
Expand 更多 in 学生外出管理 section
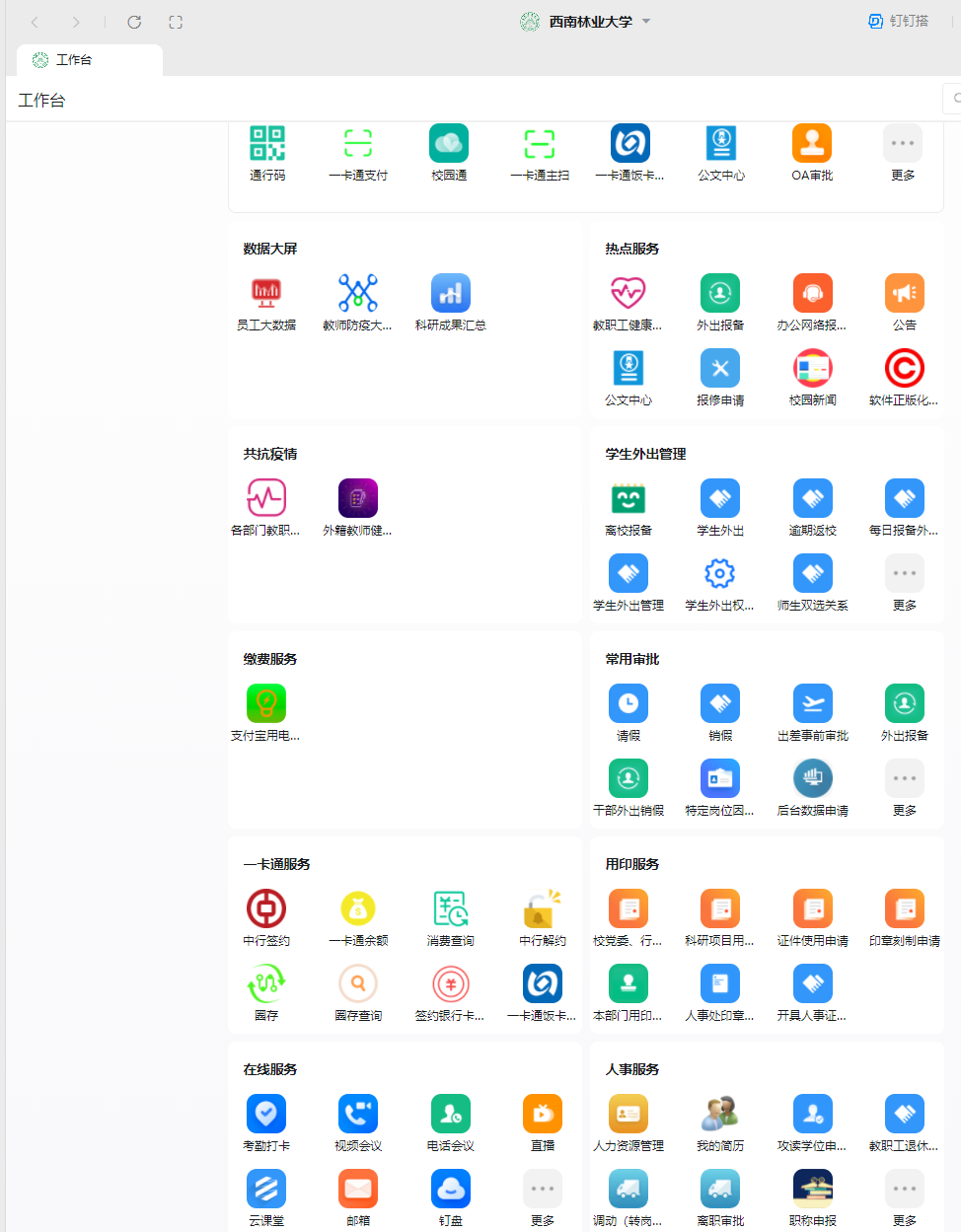tap(904, 574)
